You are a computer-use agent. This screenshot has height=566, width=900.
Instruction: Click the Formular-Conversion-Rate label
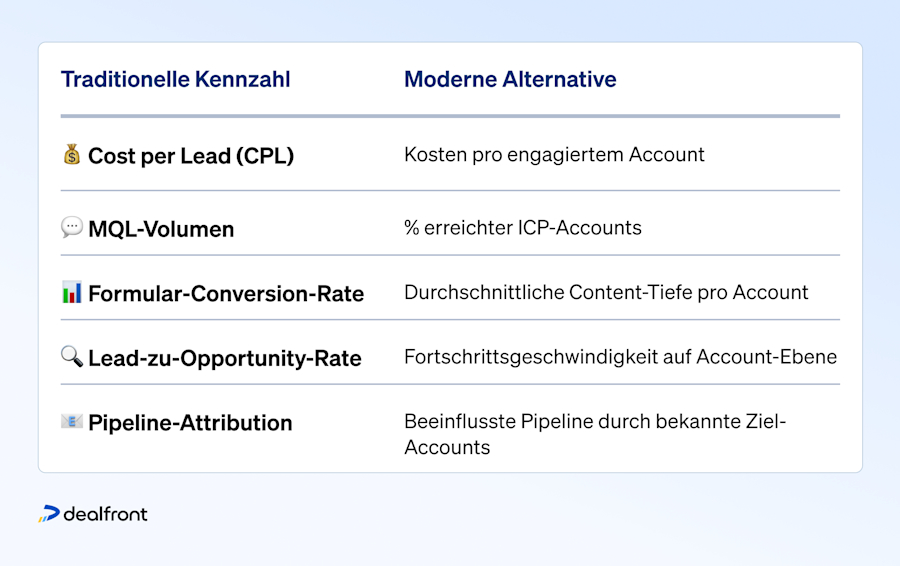coord(226,293)
